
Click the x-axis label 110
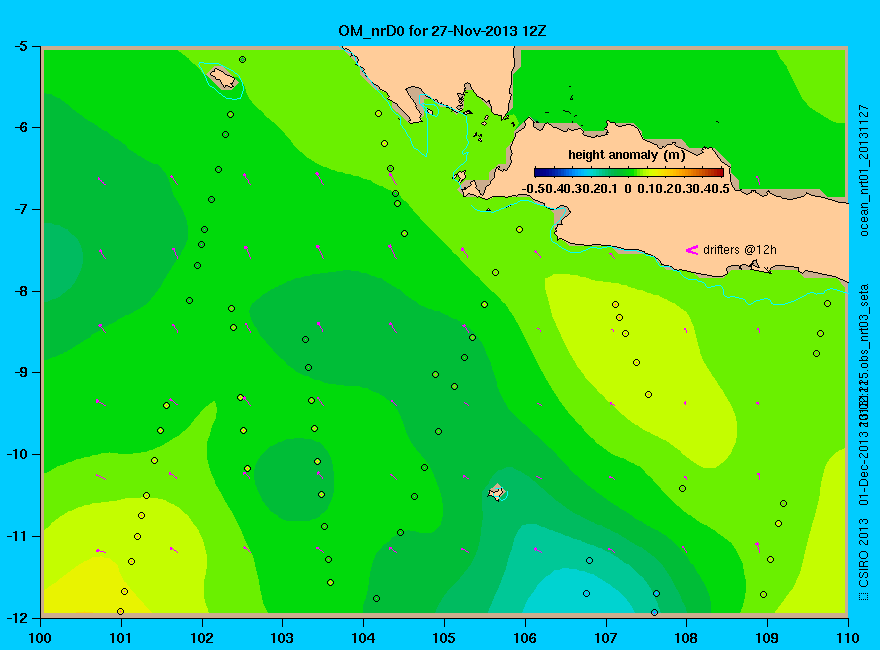(x=847, y=638)
